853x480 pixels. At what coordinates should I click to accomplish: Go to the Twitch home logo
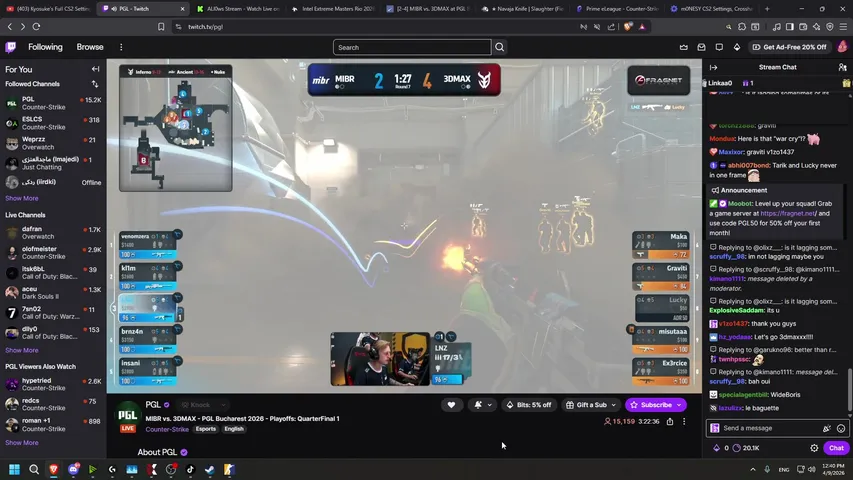(10, 47)
